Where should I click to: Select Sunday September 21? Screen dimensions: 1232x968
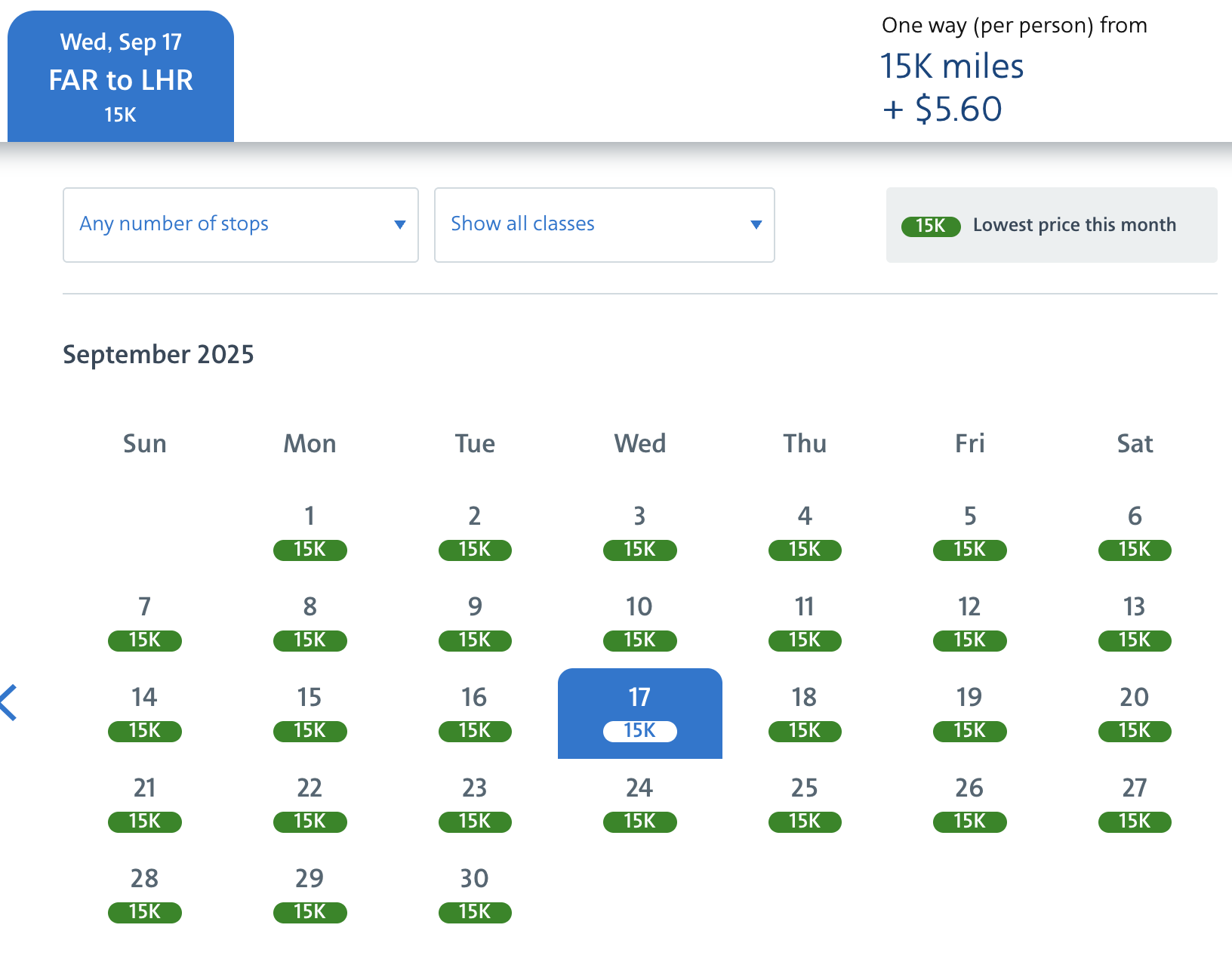[145, 804]
